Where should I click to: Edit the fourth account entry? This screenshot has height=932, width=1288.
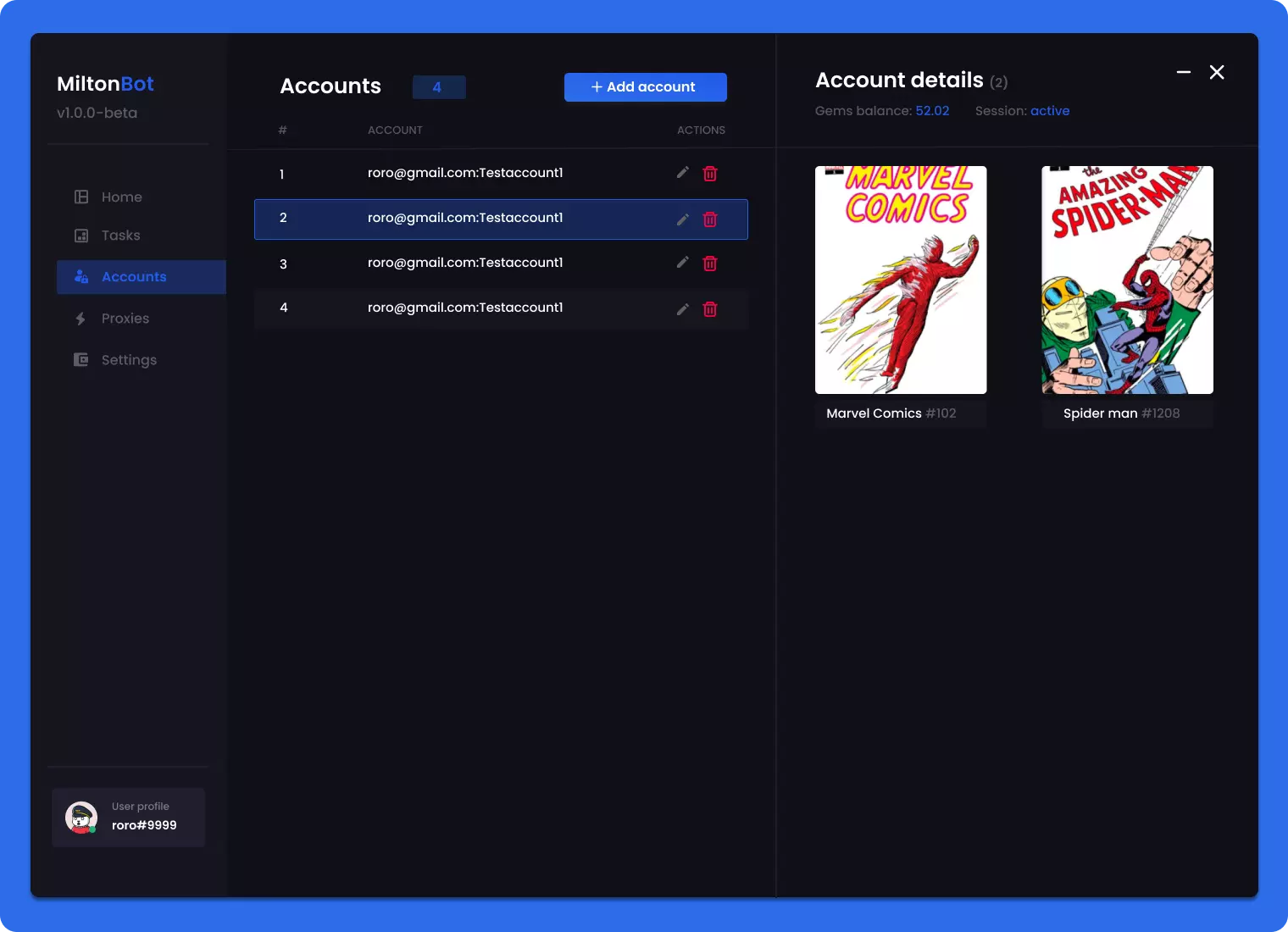click(x=682, y=308)
